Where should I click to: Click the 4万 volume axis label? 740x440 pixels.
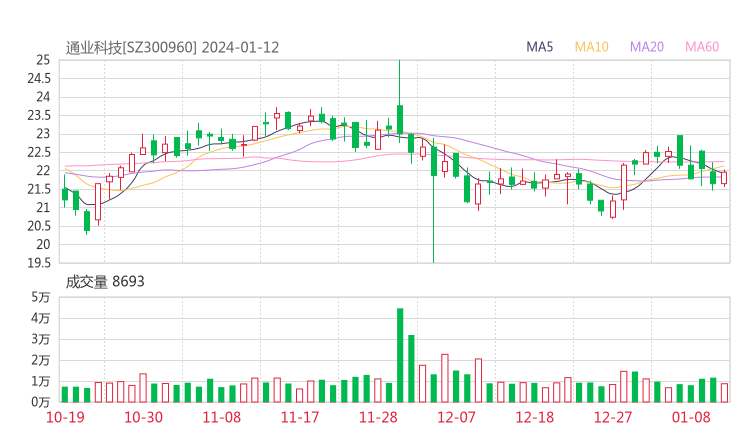point(41,318)
